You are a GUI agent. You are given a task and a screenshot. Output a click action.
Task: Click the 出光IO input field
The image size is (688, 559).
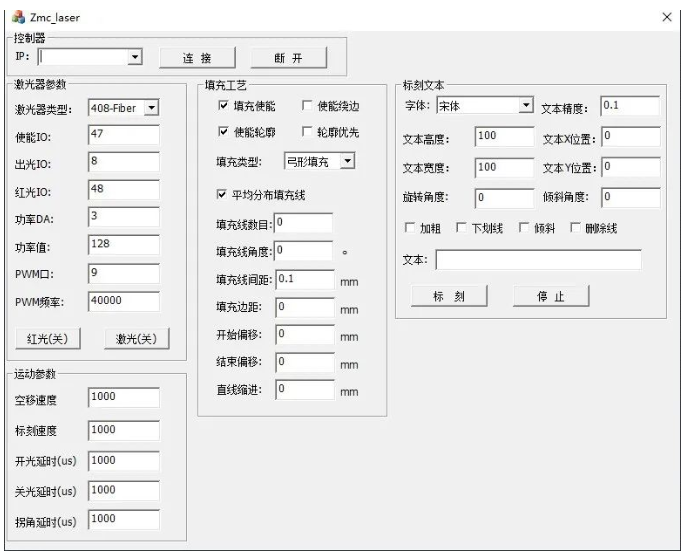pos(124,162)
